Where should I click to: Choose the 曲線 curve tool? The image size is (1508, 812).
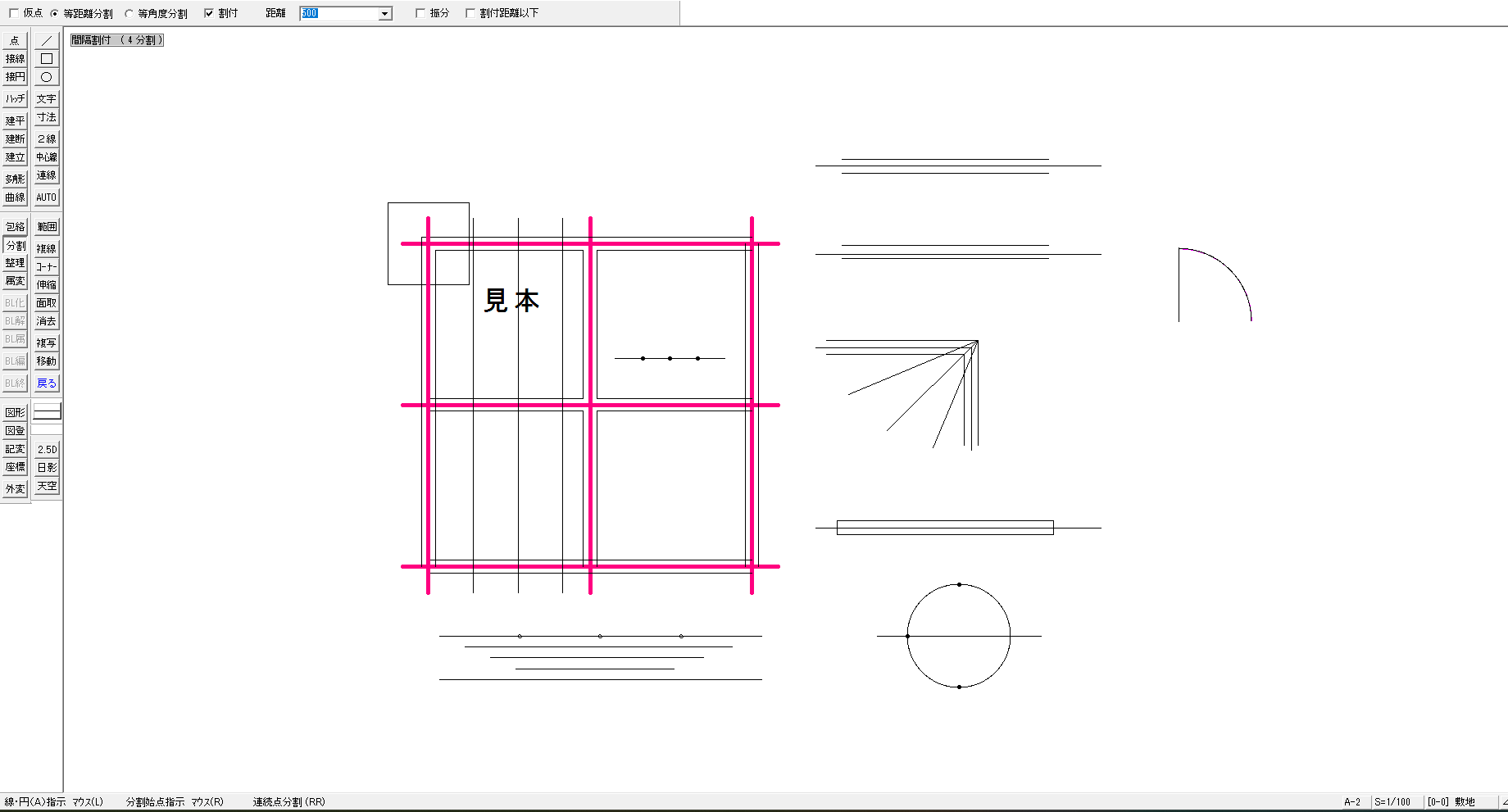click(x=15, y=197)
